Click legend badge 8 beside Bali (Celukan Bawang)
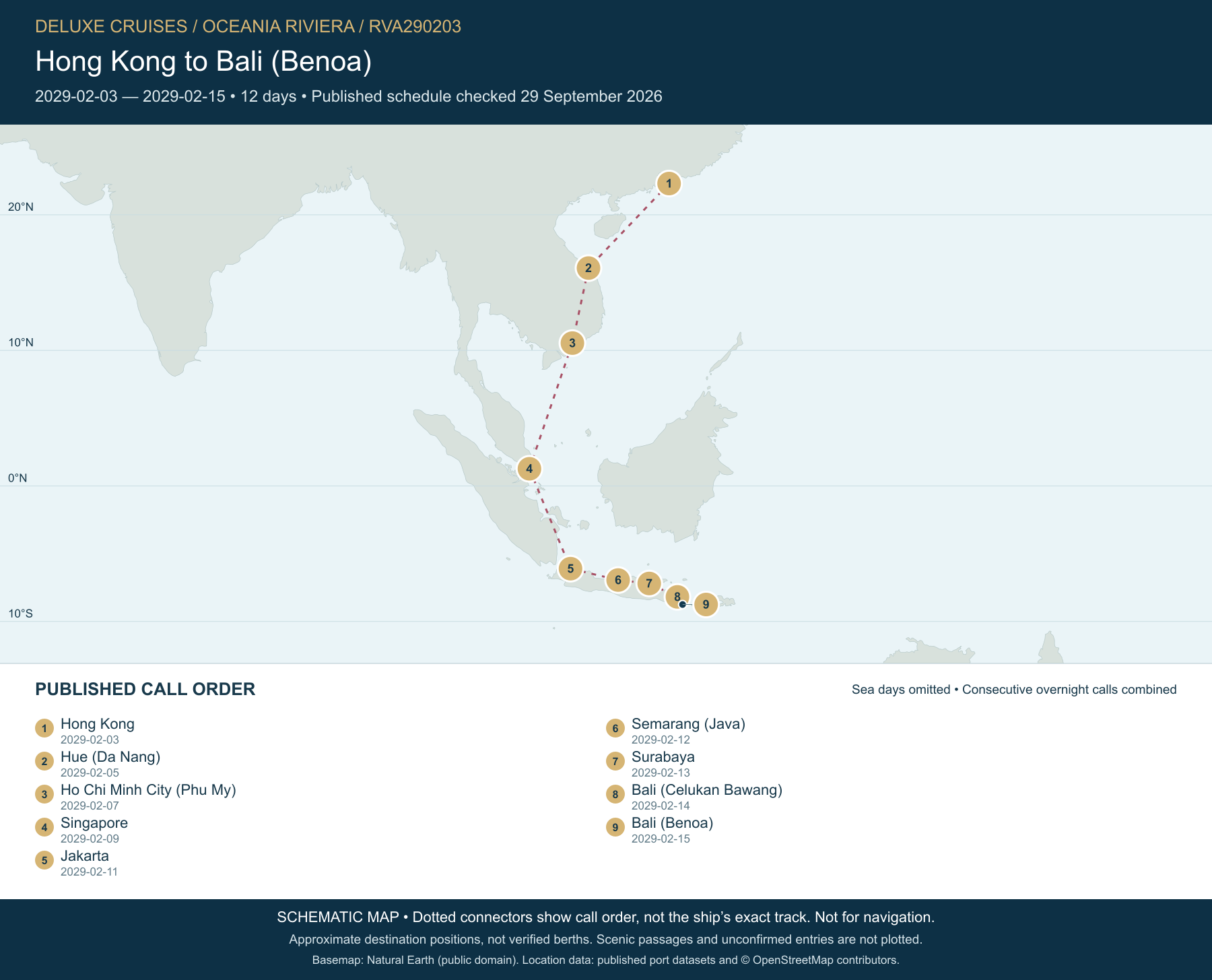The height and width of the screenshot is (980, 1212). click(x=615, y=794)
